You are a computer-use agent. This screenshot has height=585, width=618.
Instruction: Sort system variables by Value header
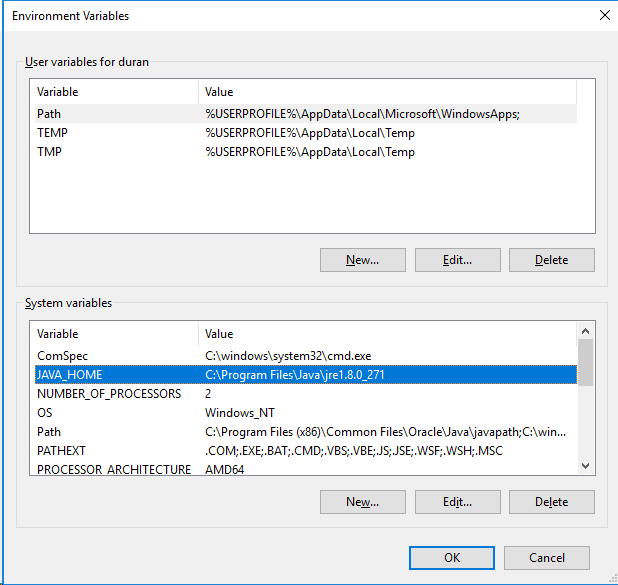coord(387,334)
